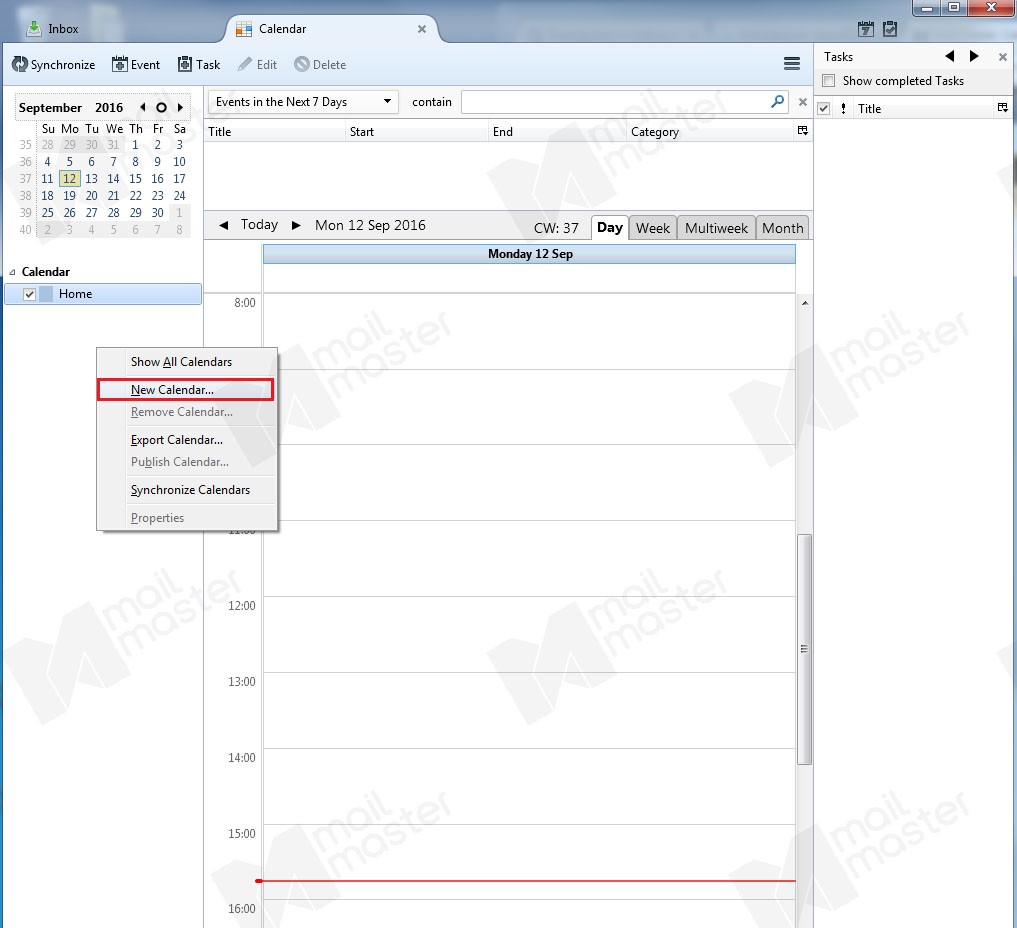
Task: Open the hamburger application menu
Action: click(x=791, y=63)
